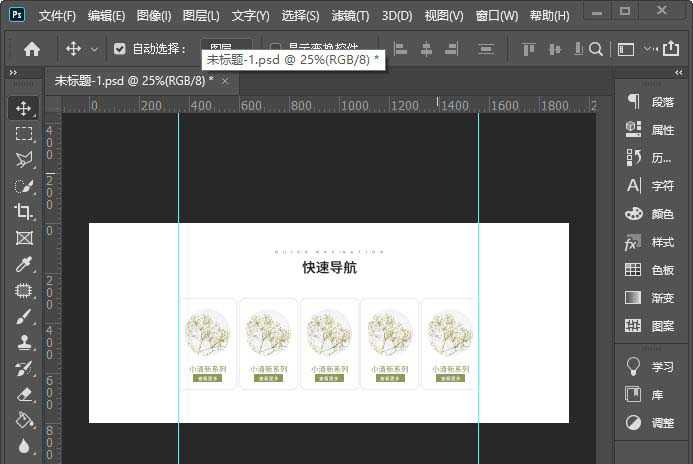693x464 pixels.
Task: Select the Paint Bucket tool
Action: click(x=24, y=421)
